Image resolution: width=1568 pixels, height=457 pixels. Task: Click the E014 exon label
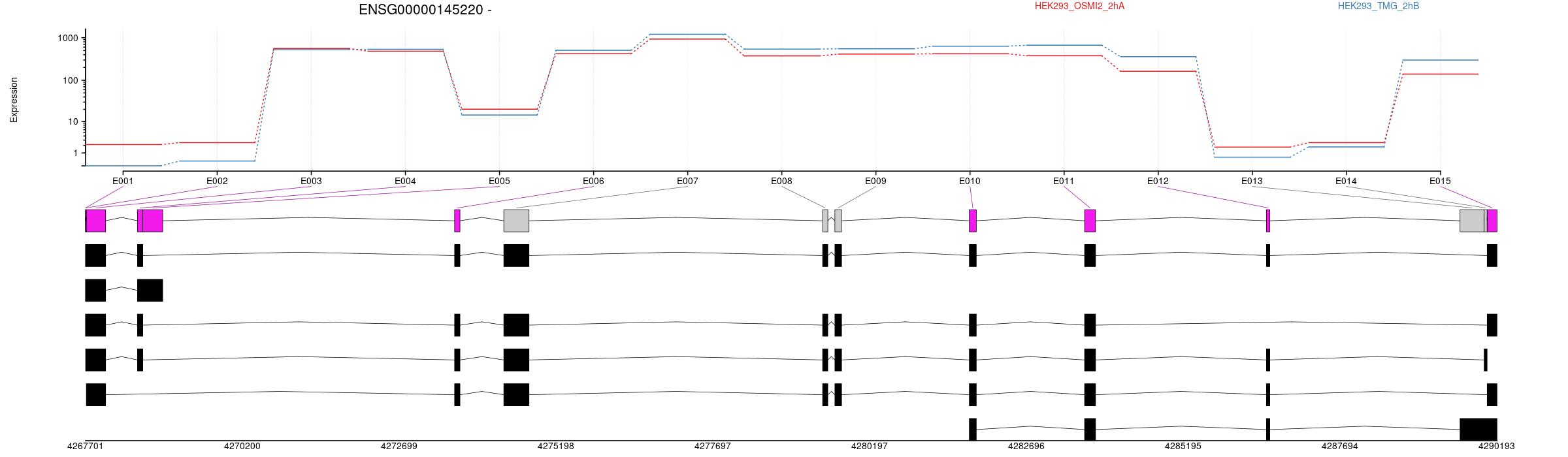pyautogui.click(x=1346, y=181)
